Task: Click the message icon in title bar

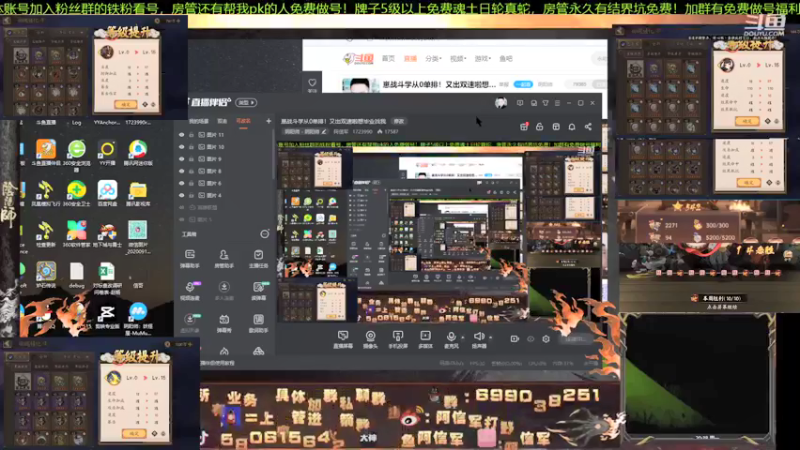Action: tap(520, 103)
